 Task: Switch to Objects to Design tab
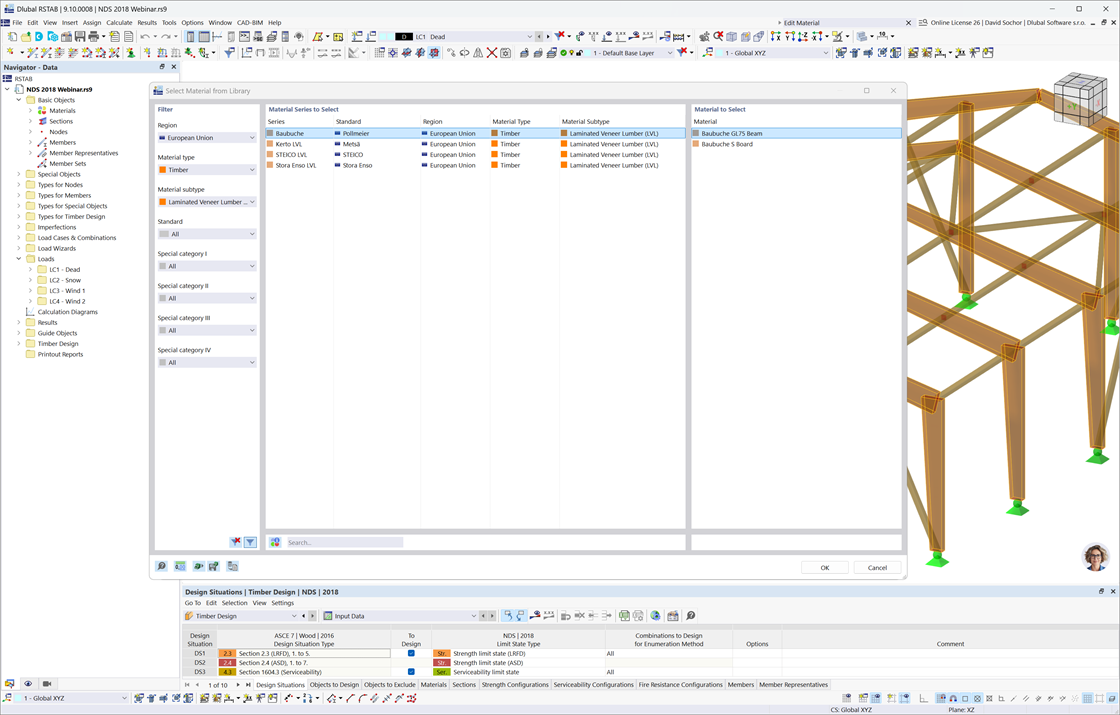pyautogui.click(x=334, y=684)
